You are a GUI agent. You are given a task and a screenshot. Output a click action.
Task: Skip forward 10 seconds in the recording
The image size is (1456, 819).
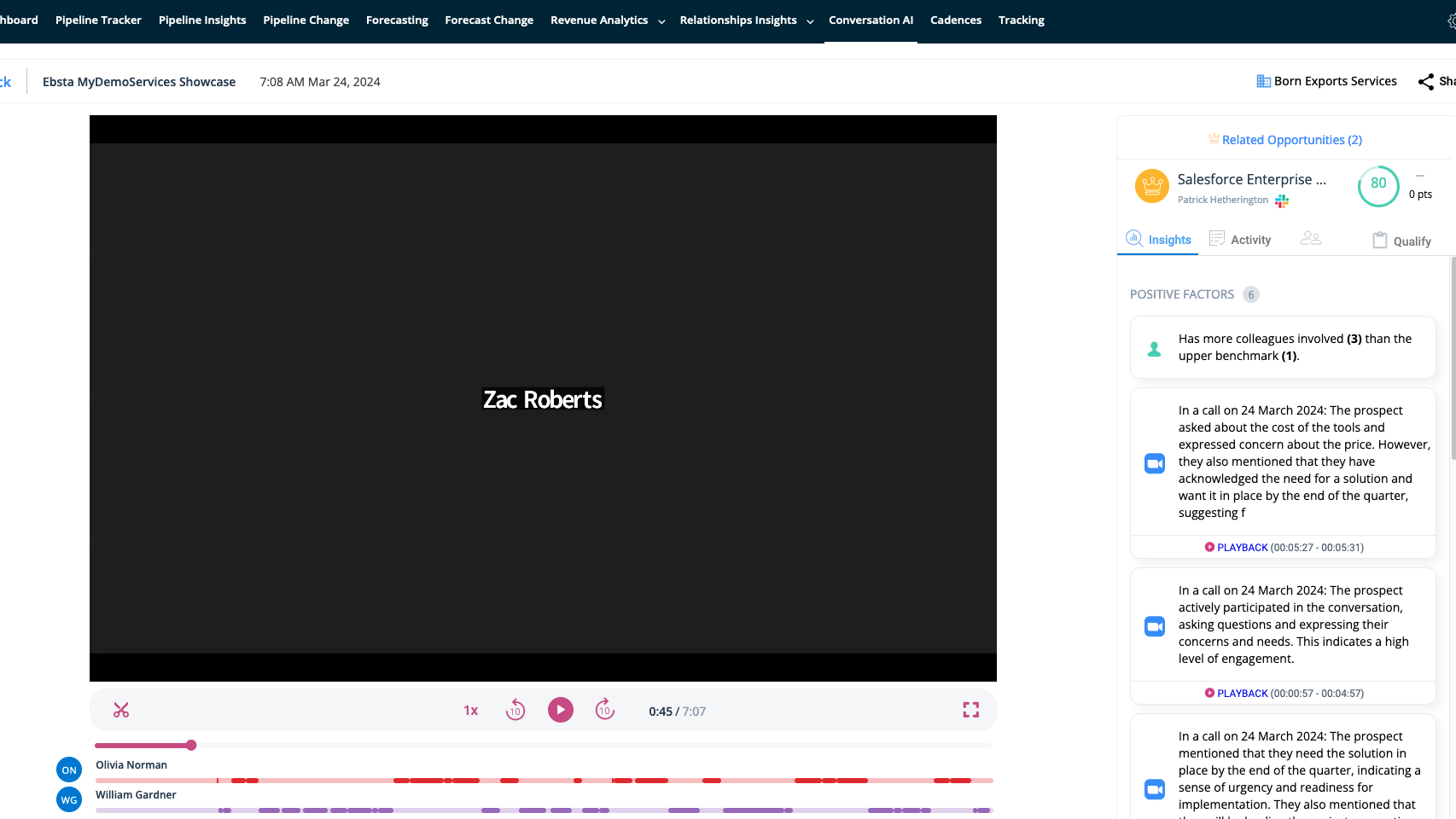[605, 710]
